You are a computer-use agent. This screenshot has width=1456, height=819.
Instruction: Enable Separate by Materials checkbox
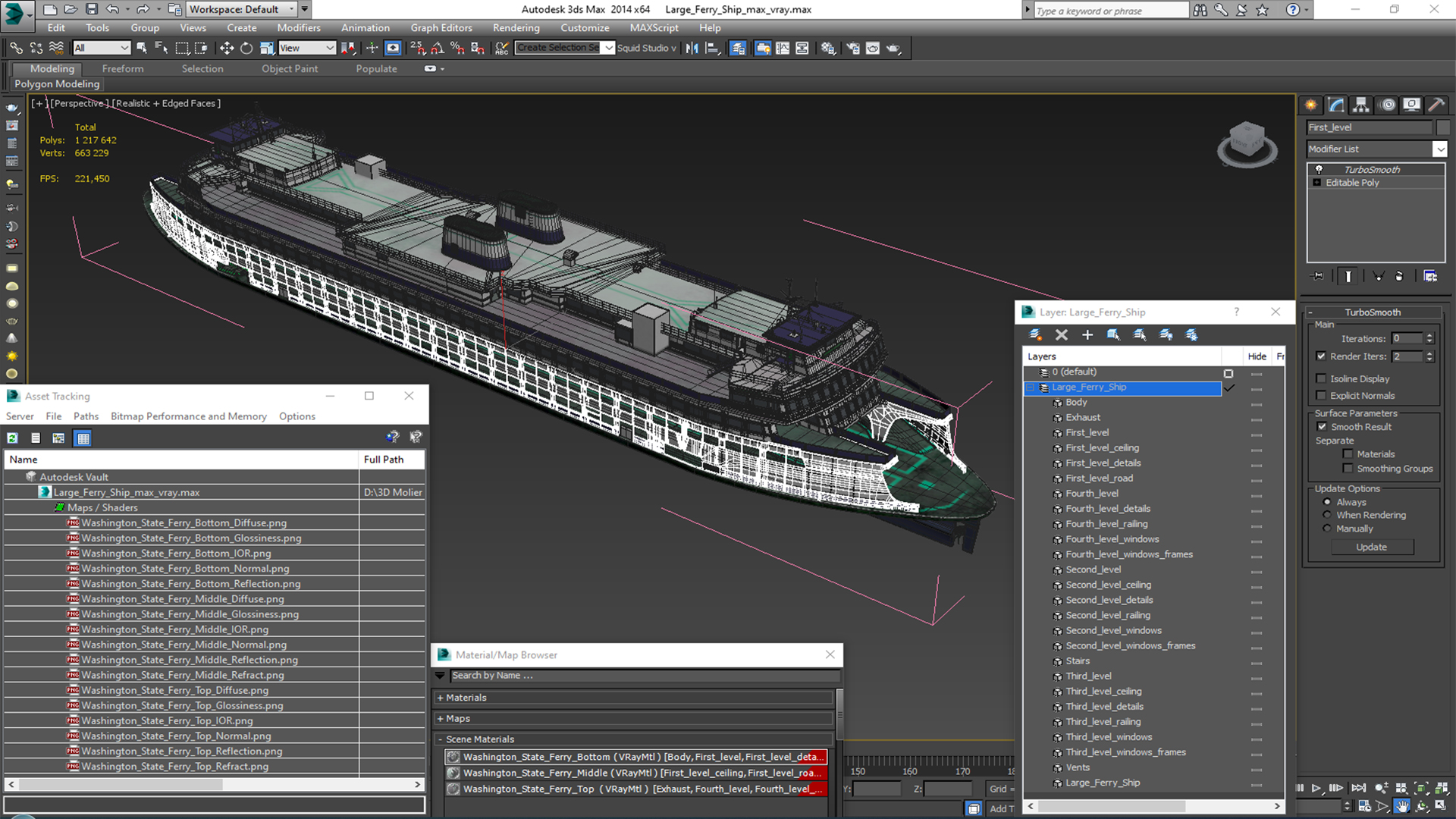click(1348, 454)
